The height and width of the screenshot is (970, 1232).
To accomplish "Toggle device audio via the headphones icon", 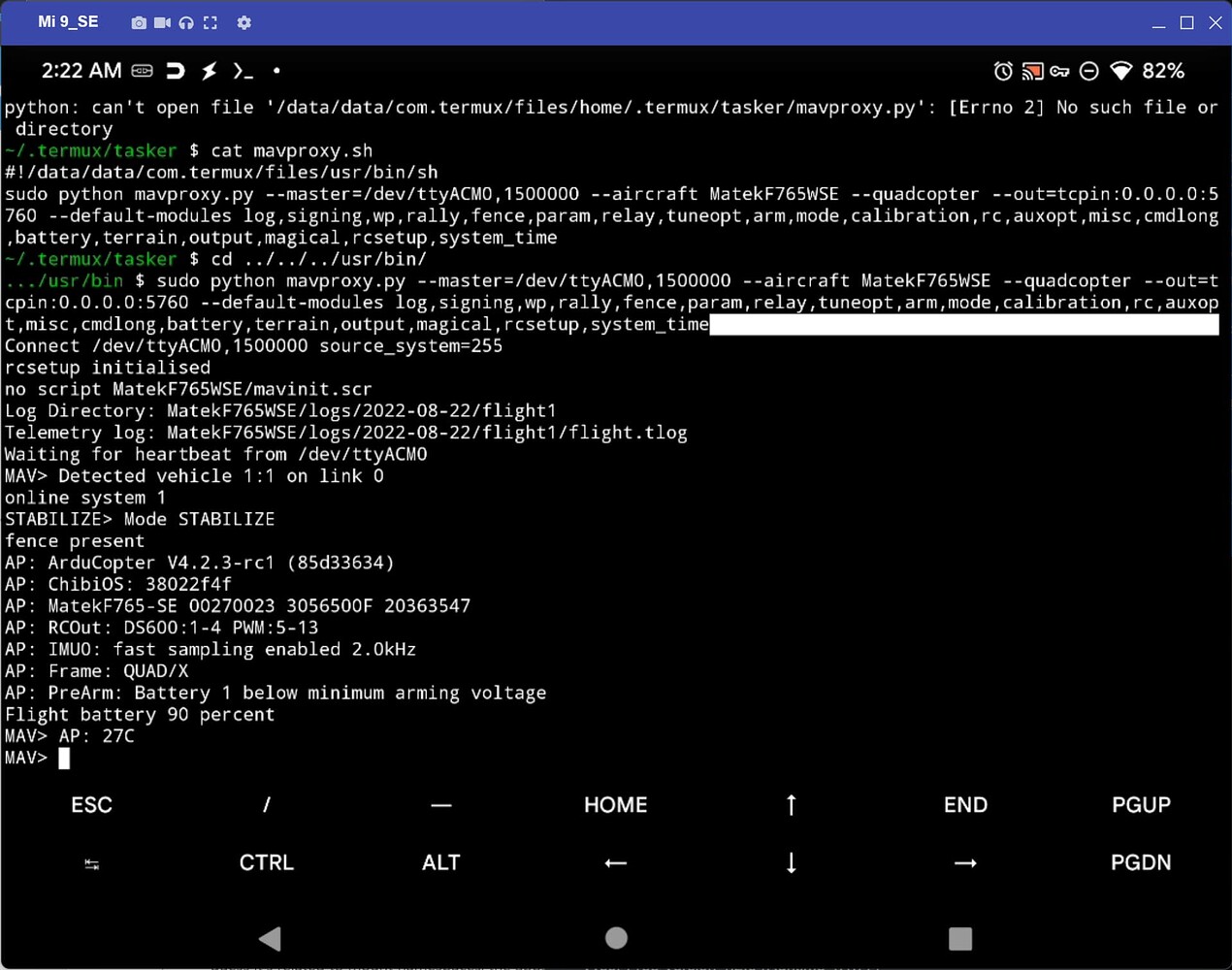I will [x=185, y=22].
